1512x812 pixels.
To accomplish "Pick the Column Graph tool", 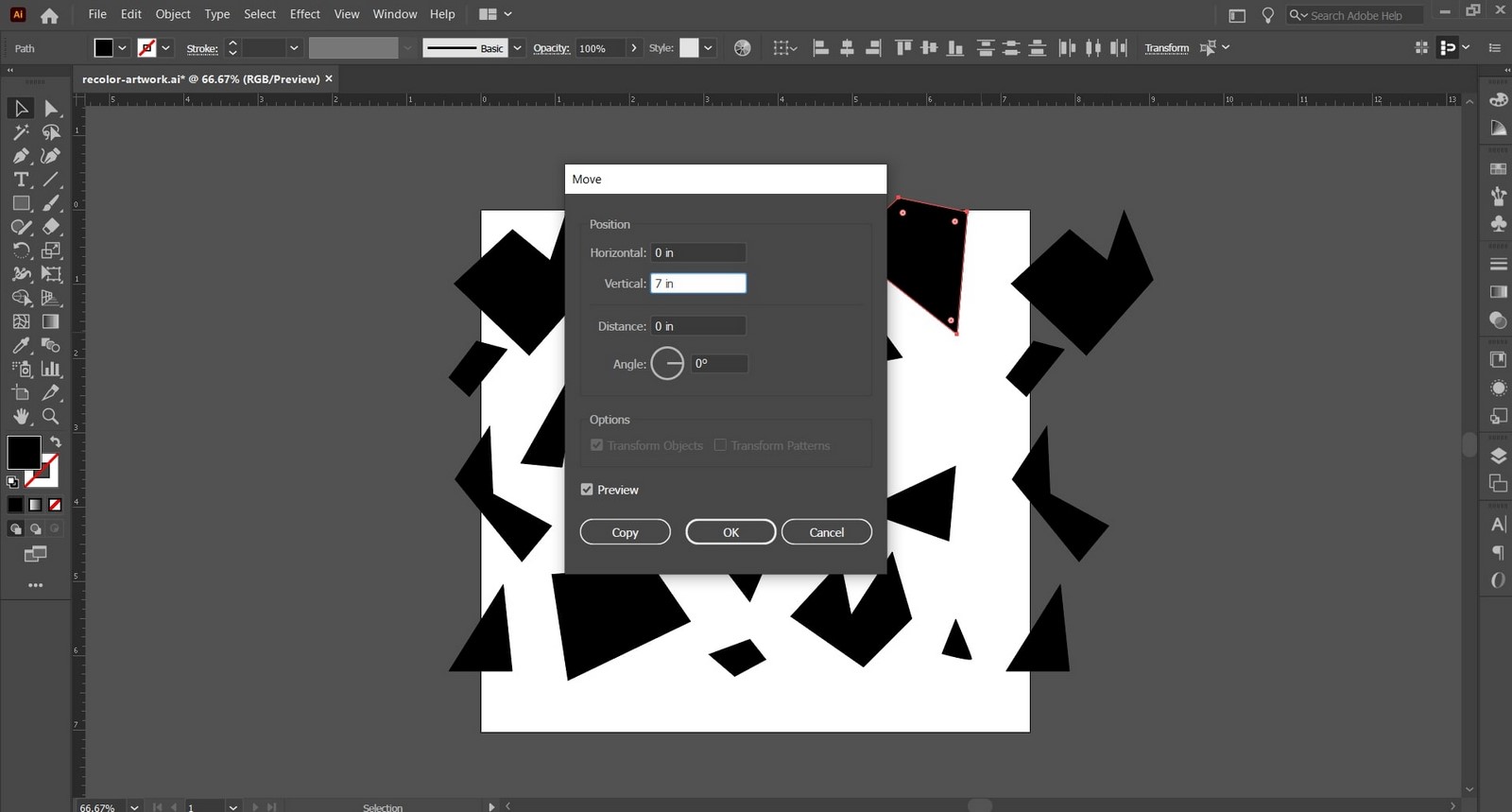I will (51, 369).
